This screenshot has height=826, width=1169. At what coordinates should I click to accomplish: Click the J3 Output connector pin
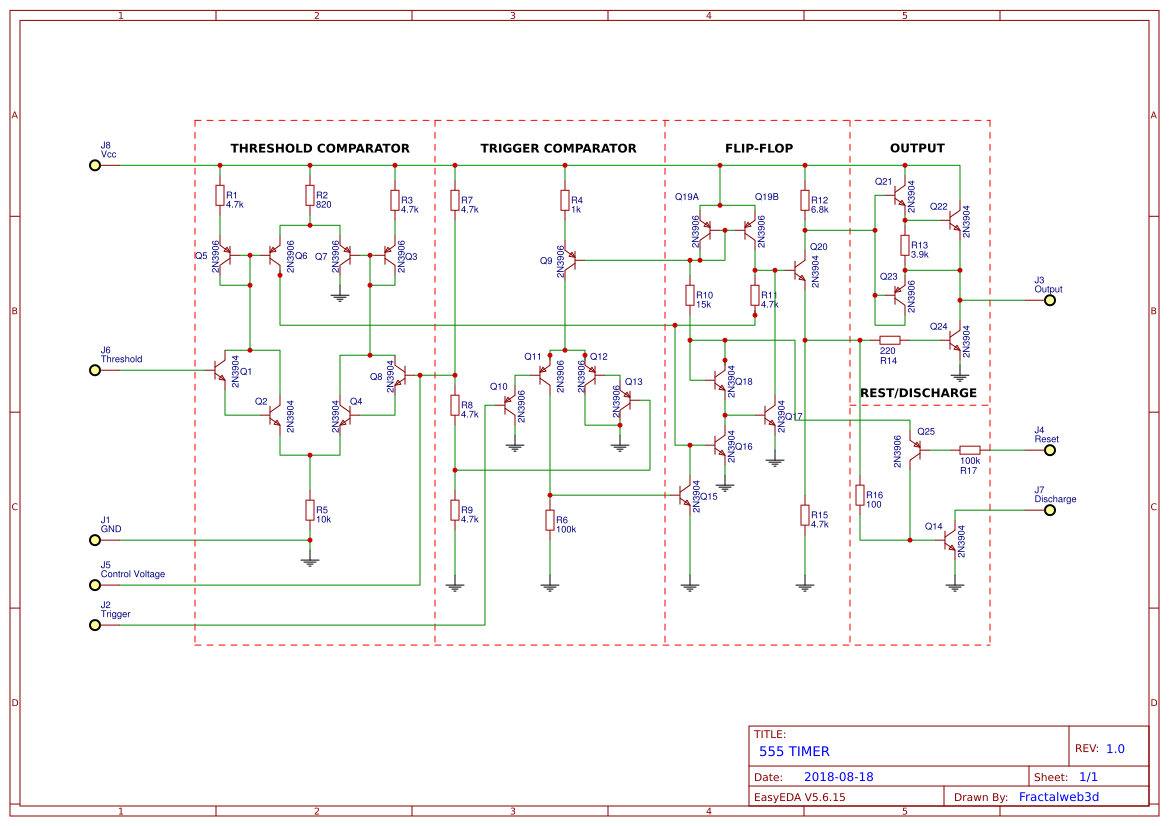(1050, 300)
